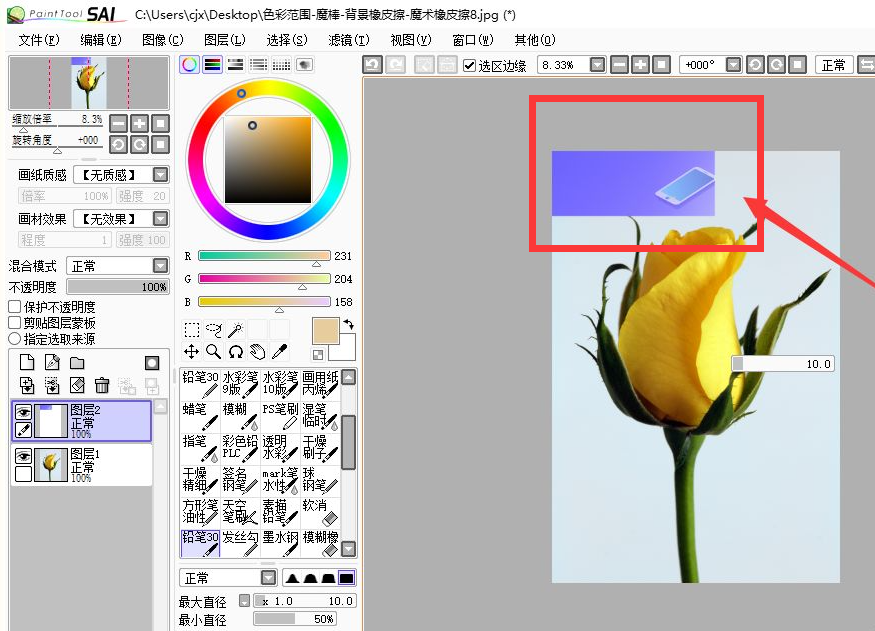Open the 图层 menu
The width and height of the screenshot is (875, 631).
(224, 40)
